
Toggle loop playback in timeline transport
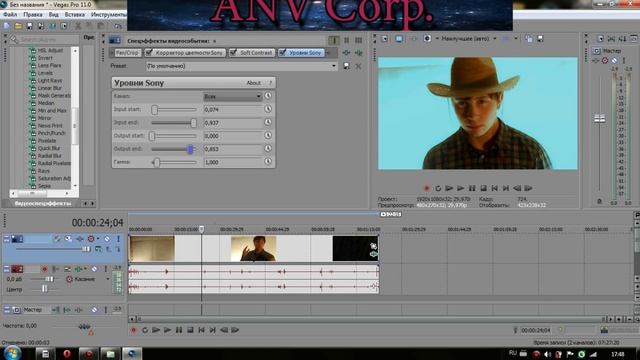[144, 330]
